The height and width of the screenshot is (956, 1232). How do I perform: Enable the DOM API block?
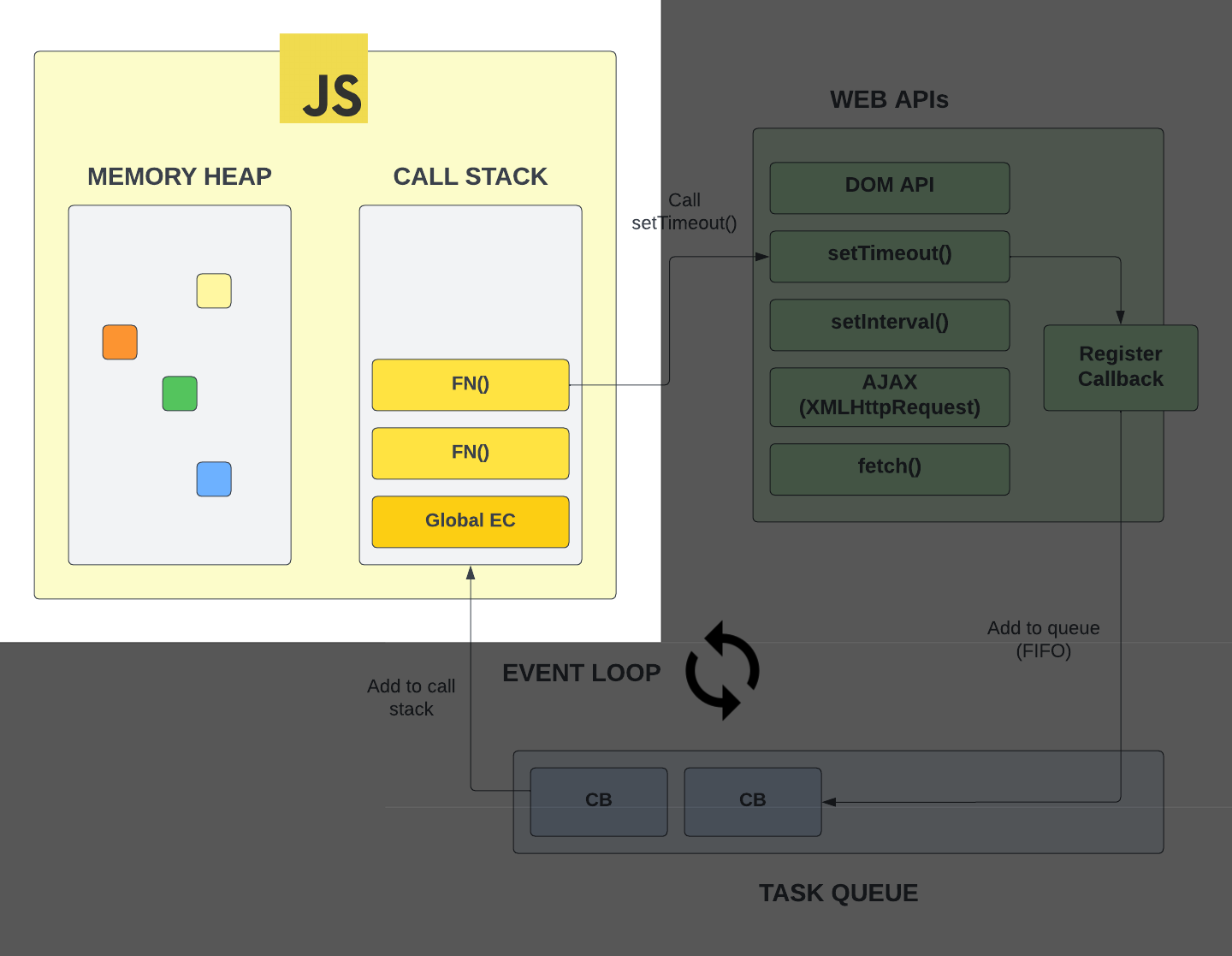(x=889, y=187)
